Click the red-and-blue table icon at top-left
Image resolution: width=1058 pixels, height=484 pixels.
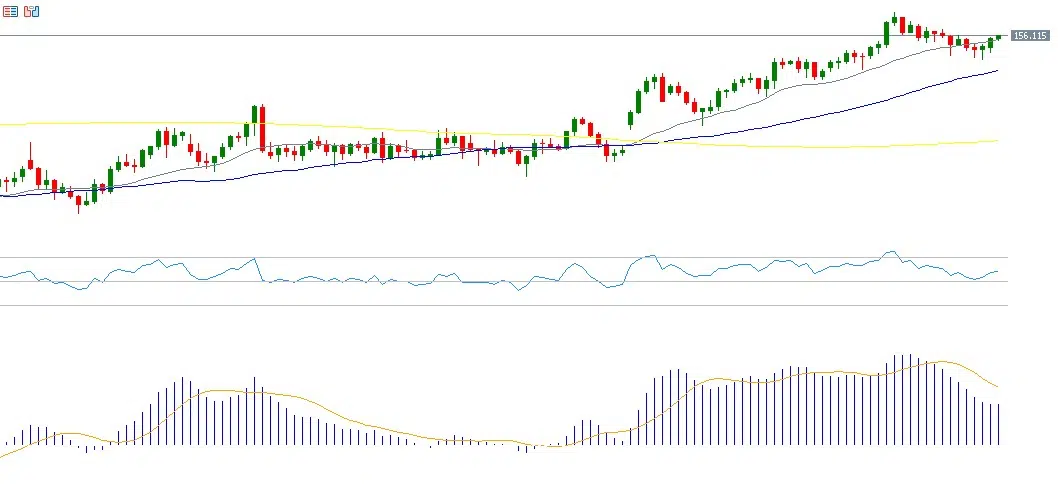click(9, 11)
